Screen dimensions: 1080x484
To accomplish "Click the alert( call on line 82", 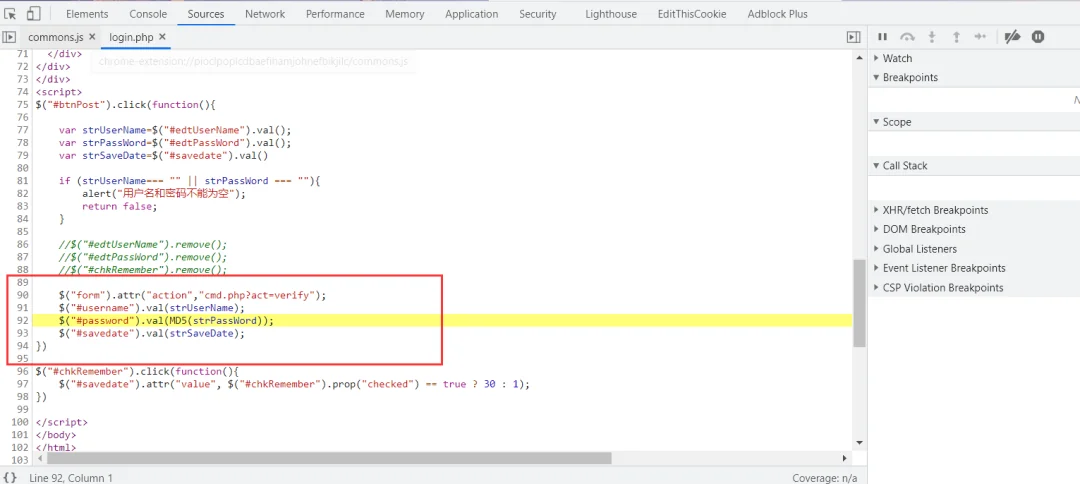I will pyautogui.click(x=100, y=193).
